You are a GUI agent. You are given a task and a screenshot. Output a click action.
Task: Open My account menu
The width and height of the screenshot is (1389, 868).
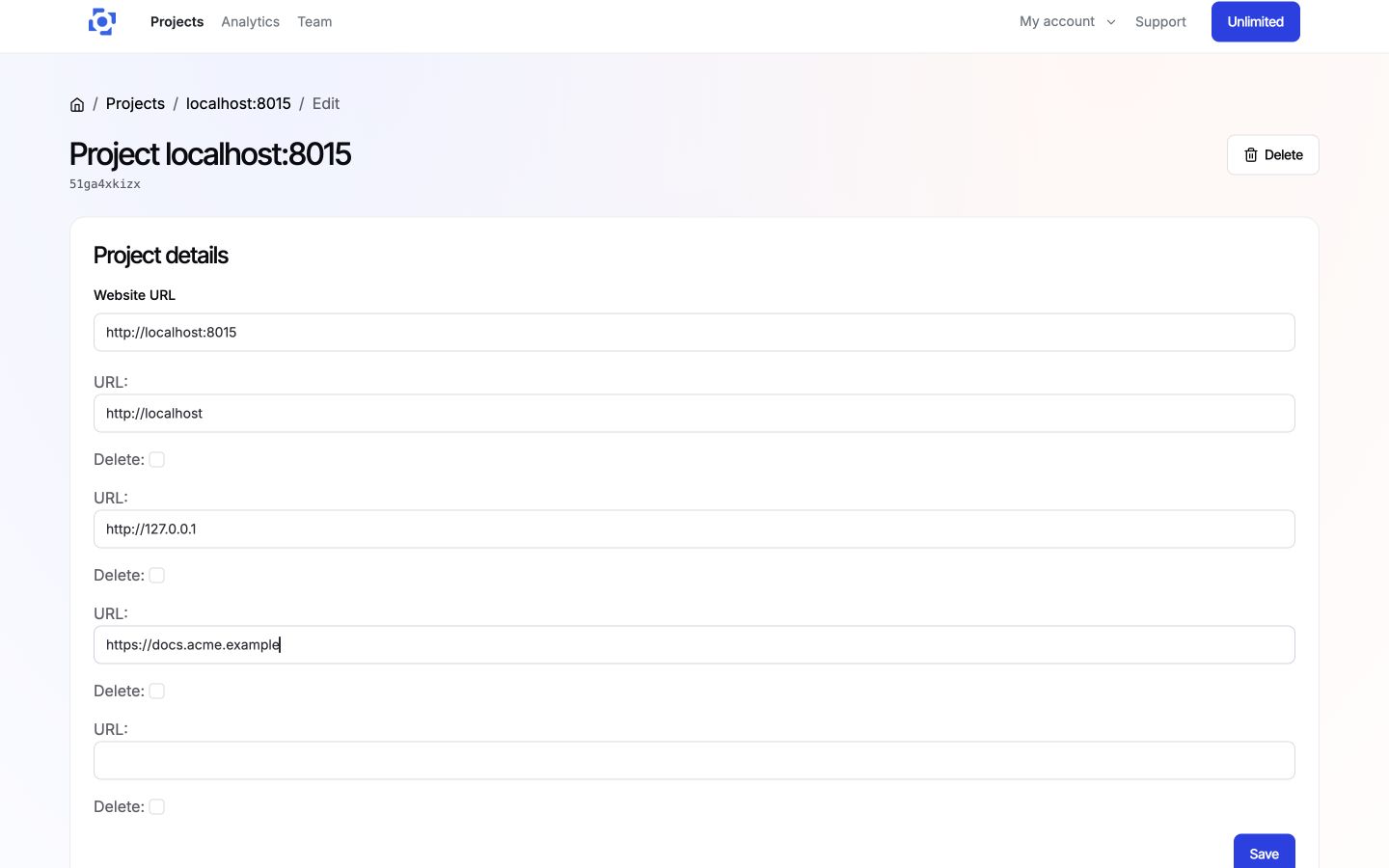pos(1068,21)
